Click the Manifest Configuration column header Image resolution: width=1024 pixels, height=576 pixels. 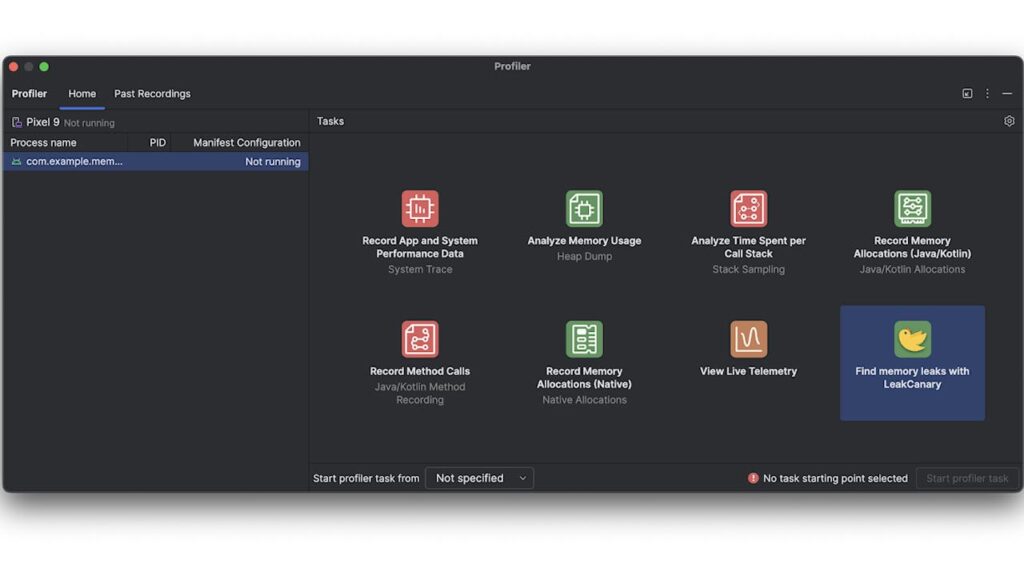pyautogui.click(x=246, y=143)
